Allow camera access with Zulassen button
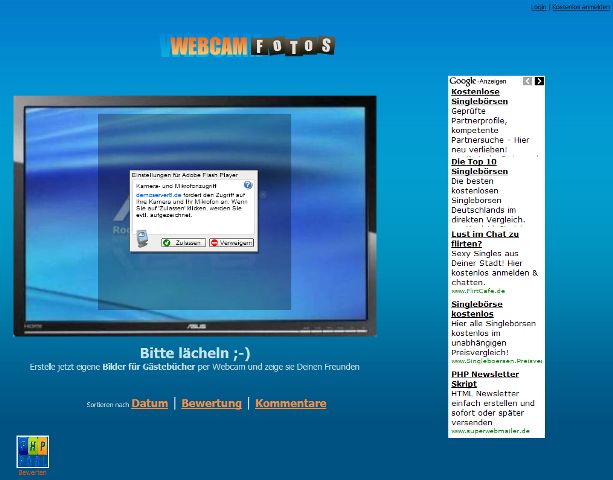The image size is (613, 480). click(182, 242)
